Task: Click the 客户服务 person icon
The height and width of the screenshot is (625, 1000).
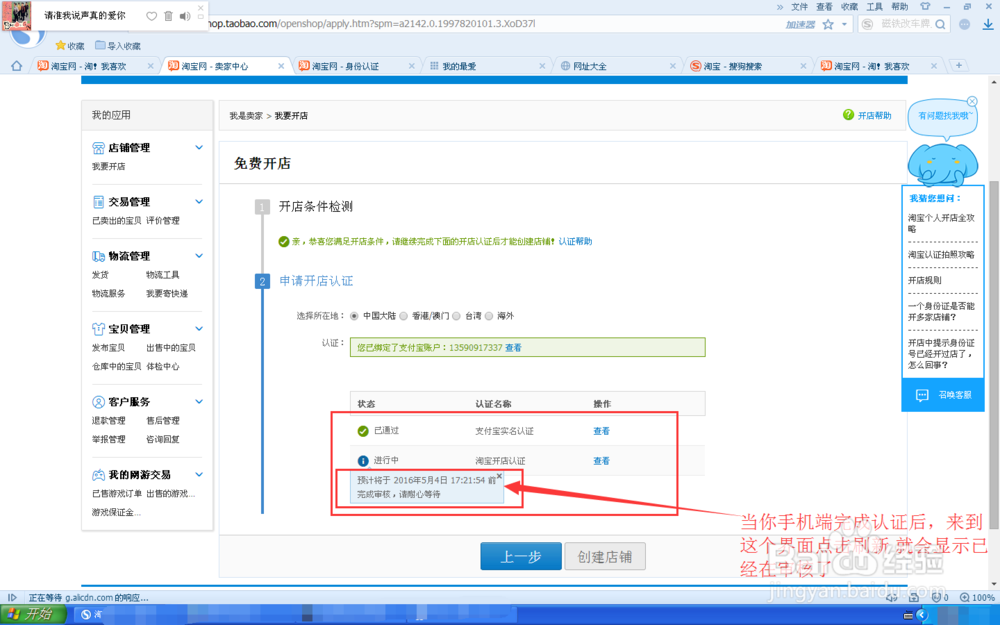Action: click(x=98, y=402)
